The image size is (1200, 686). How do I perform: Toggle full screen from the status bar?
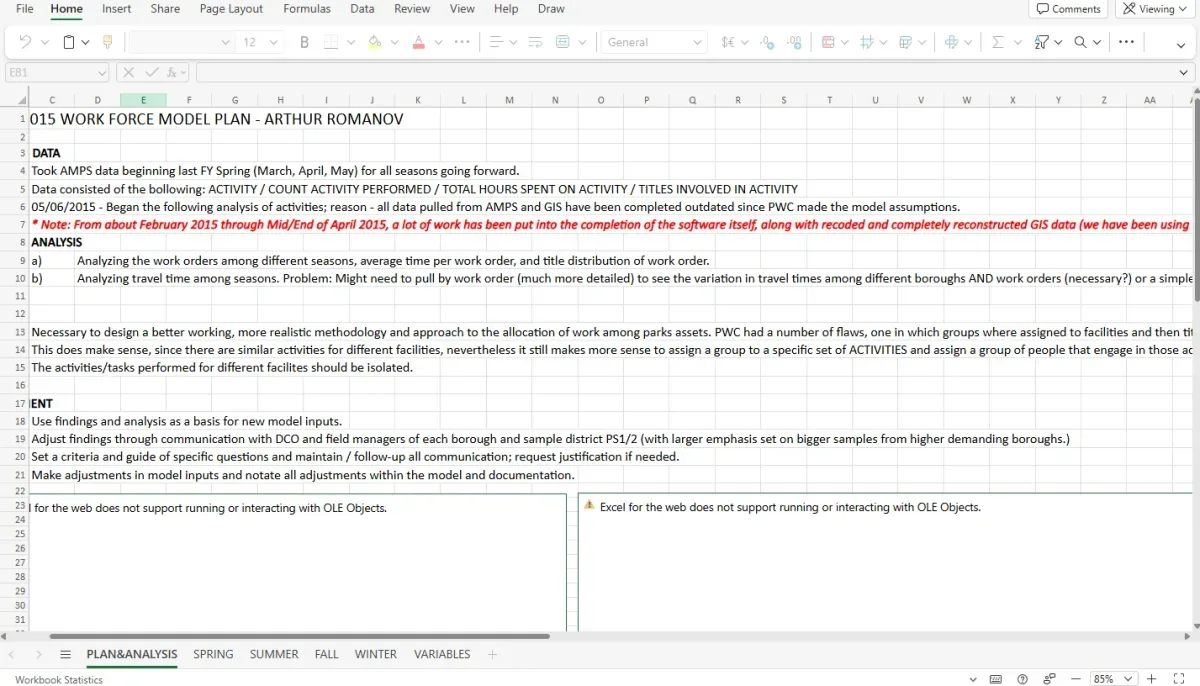click(x=1180, y=679)
